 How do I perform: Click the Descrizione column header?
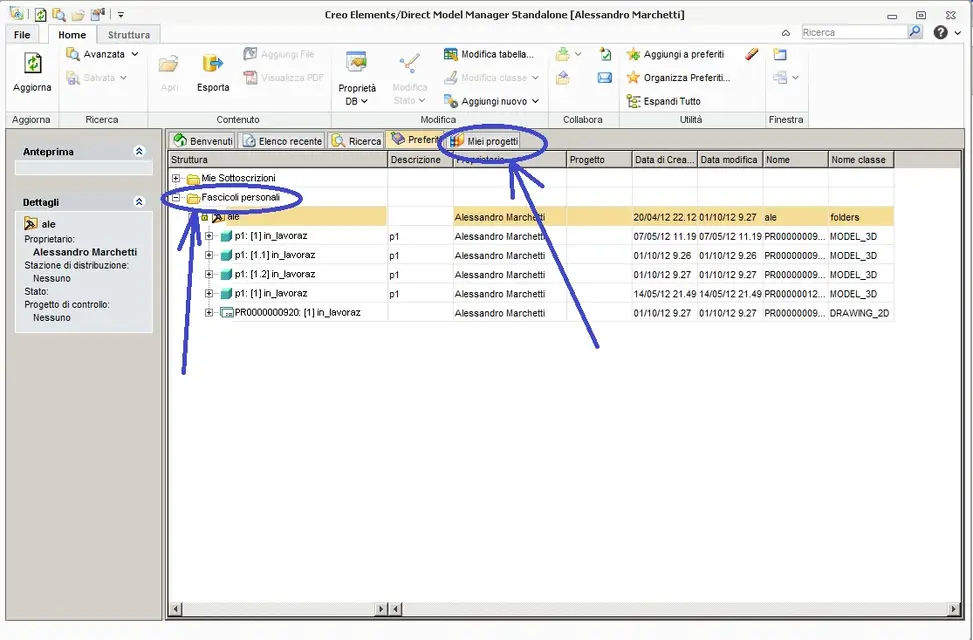(x=420, y=160)
